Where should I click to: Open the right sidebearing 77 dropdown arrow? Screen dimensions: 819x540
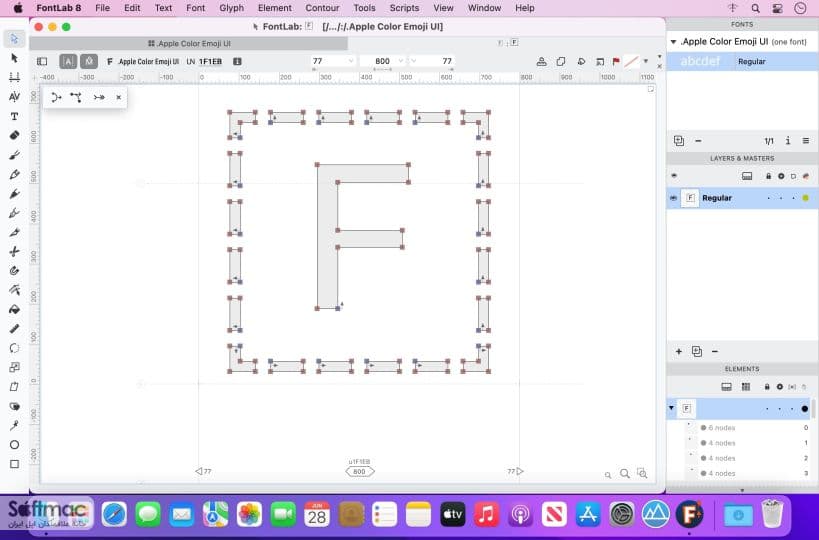(414, 61)
